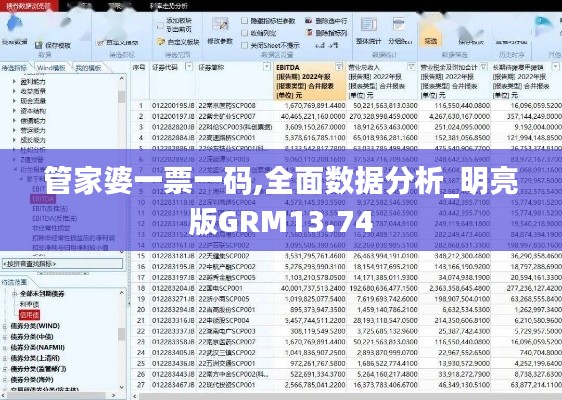This screenshot has width=562, height=400.
Task: Click the 按拼音查找指标 search field
Action: click(62, 264)
